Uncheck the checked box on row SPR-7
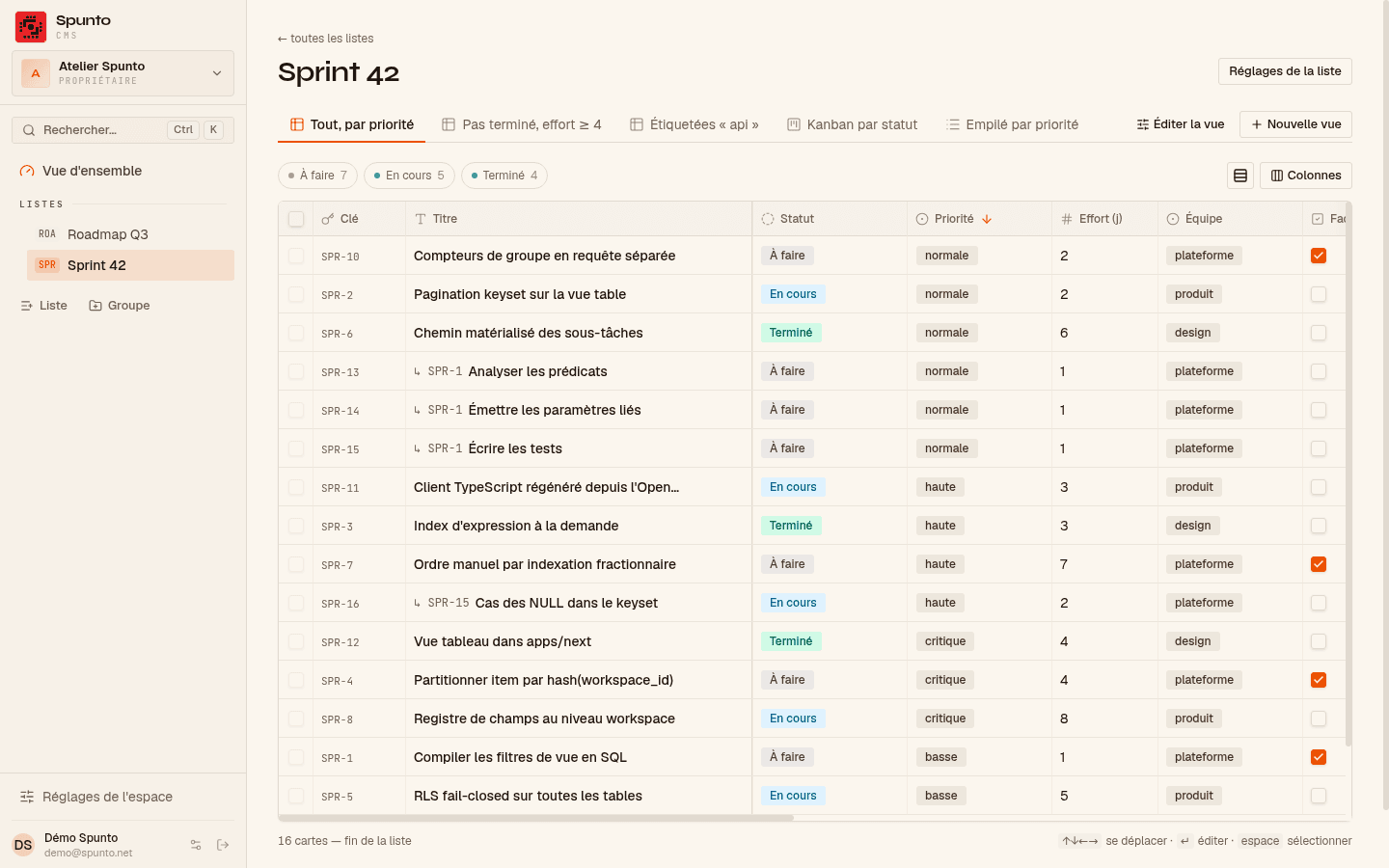 (x=1319, y=564)
